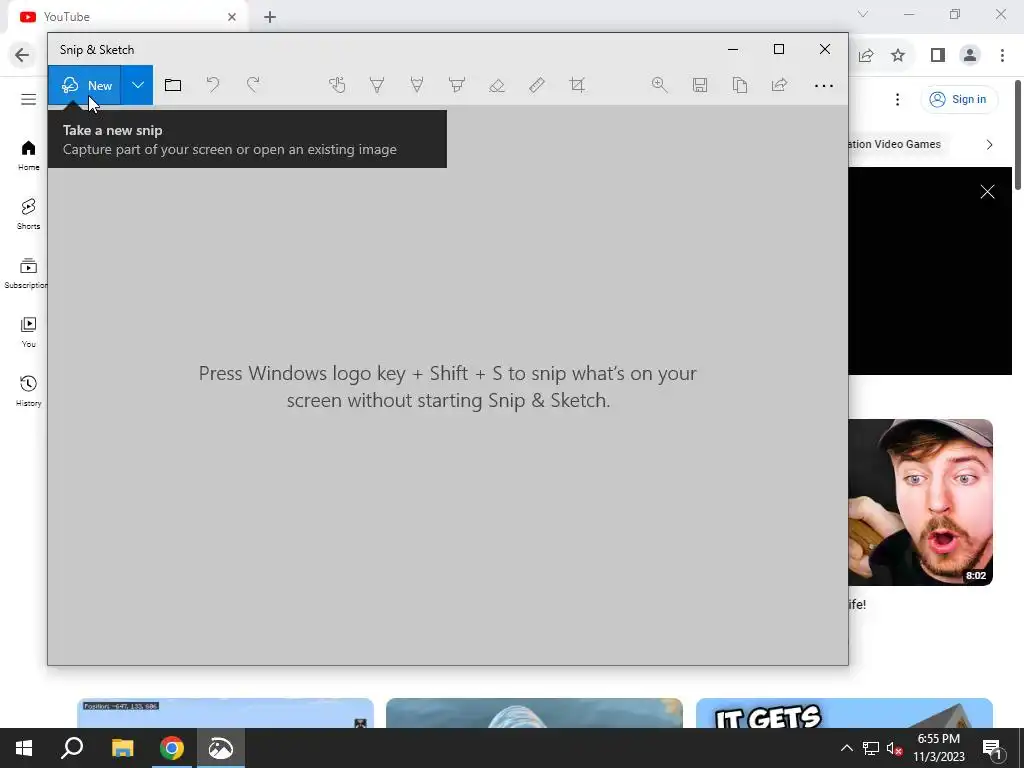Toggle Touch Writing tool
1024x768 pixels.
click(337, 85)
